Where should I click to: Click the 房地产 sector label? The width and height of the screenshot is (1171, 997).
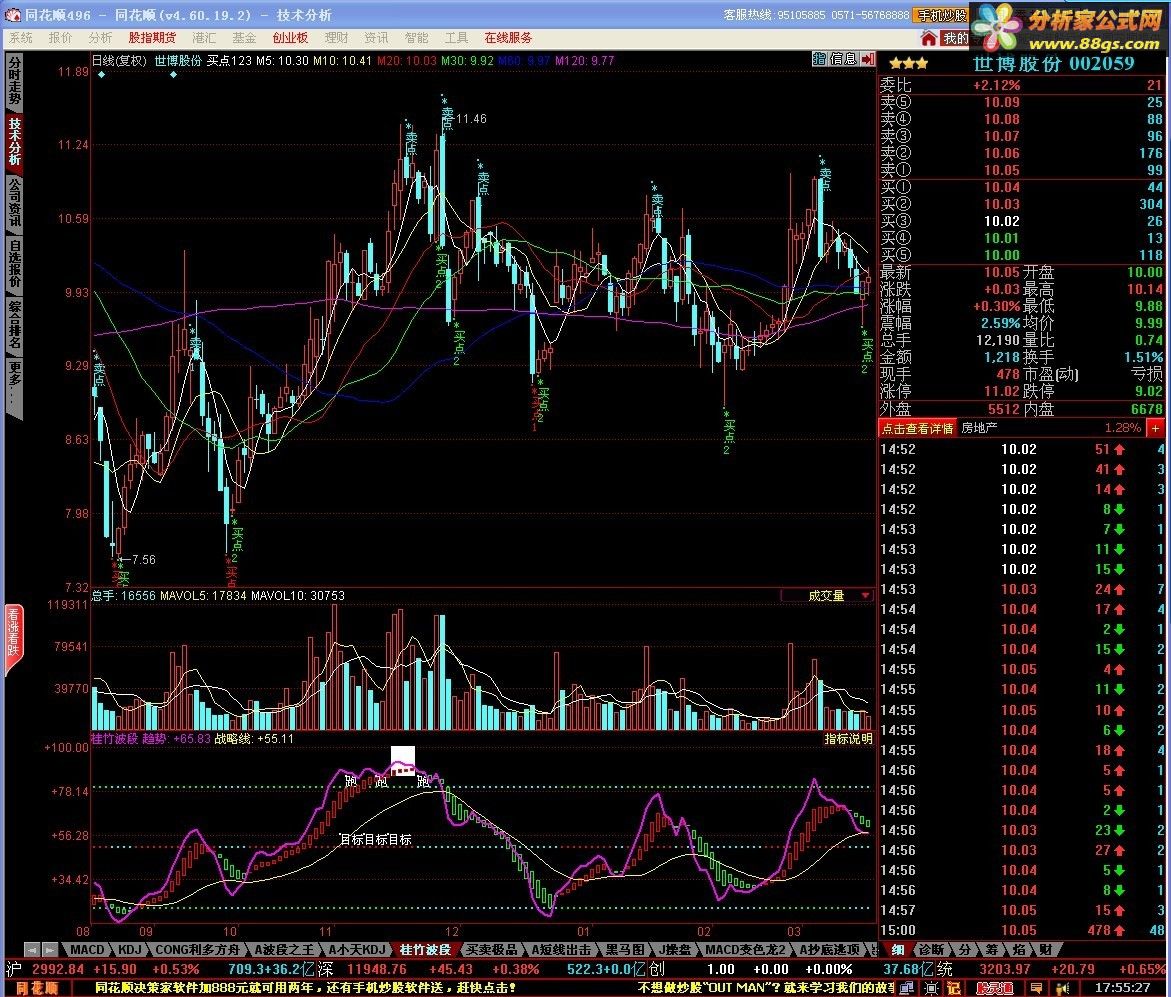tap(979, 428)
